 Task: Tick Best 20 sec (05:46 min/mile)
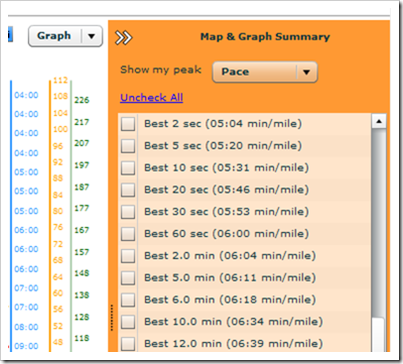128,190
